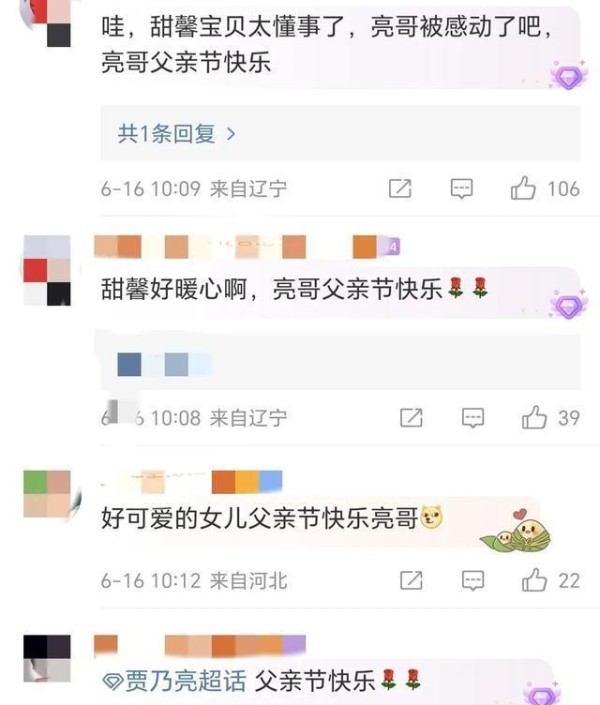Share the 10:08 Liaoning comment

click(x=411, y=418)
